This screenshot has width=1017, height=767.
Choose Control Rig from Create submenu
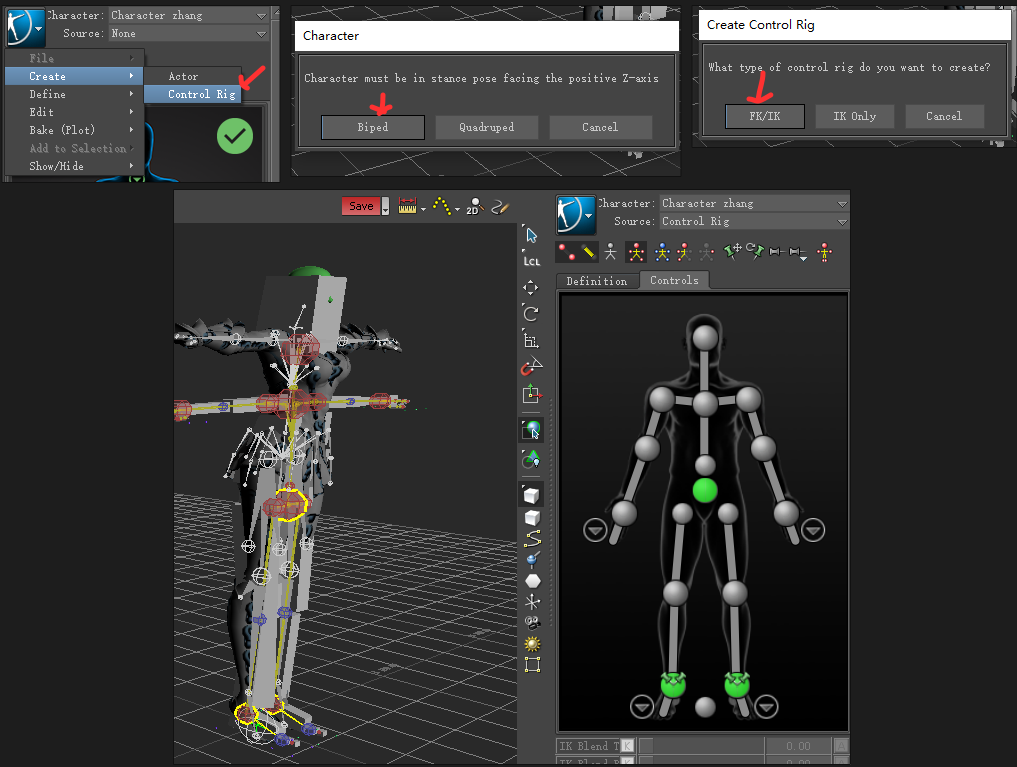click(x=202, y=94)
